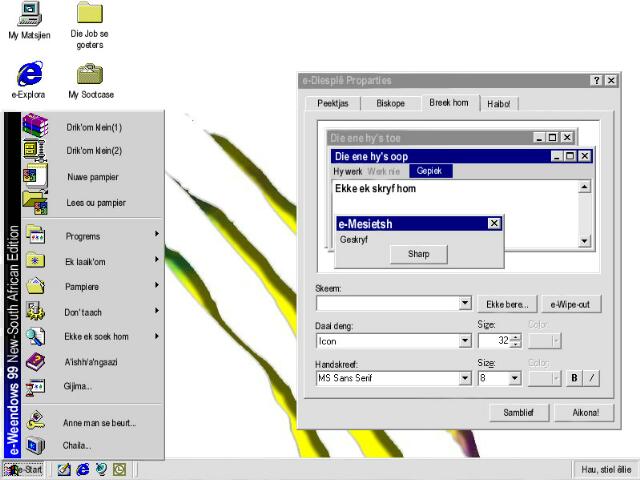Click the question mark help button in dialog

[x=597, y=81]
